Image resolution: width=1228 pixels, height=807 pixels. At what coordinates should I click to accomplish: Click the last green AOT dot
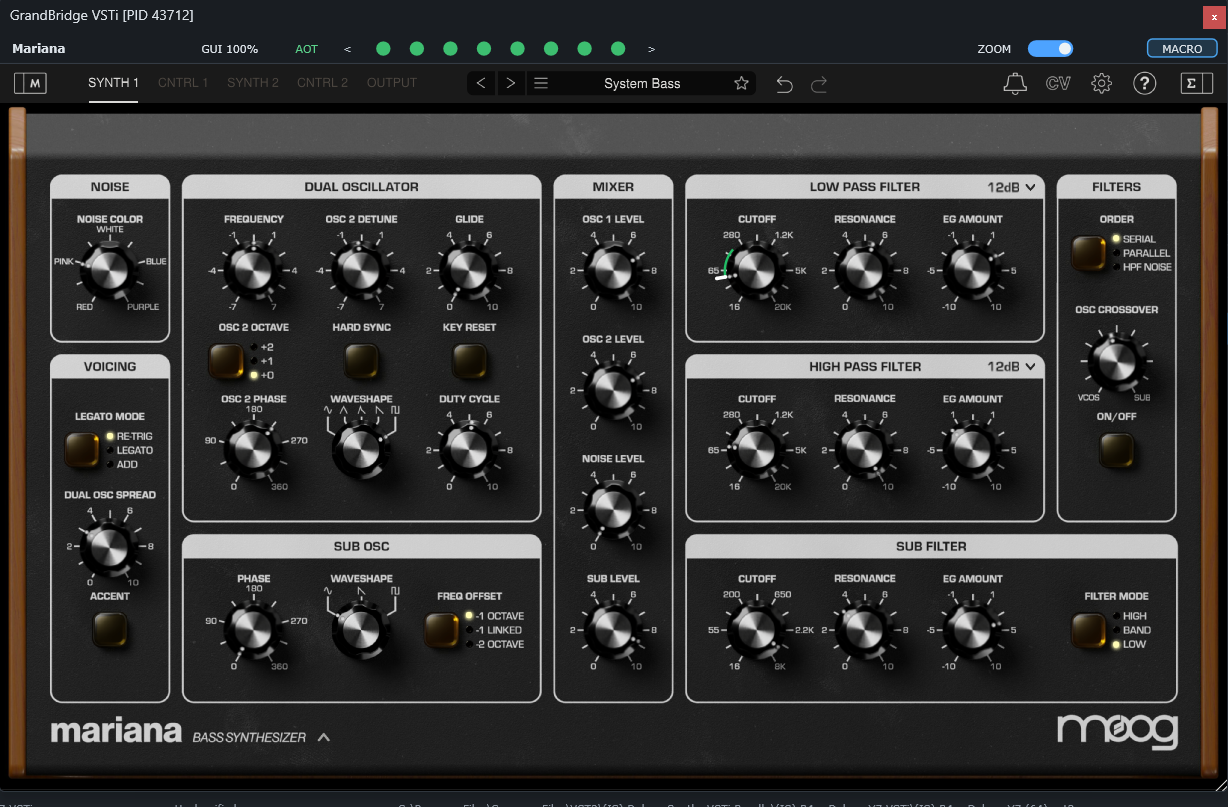click(x=618, y=49)
